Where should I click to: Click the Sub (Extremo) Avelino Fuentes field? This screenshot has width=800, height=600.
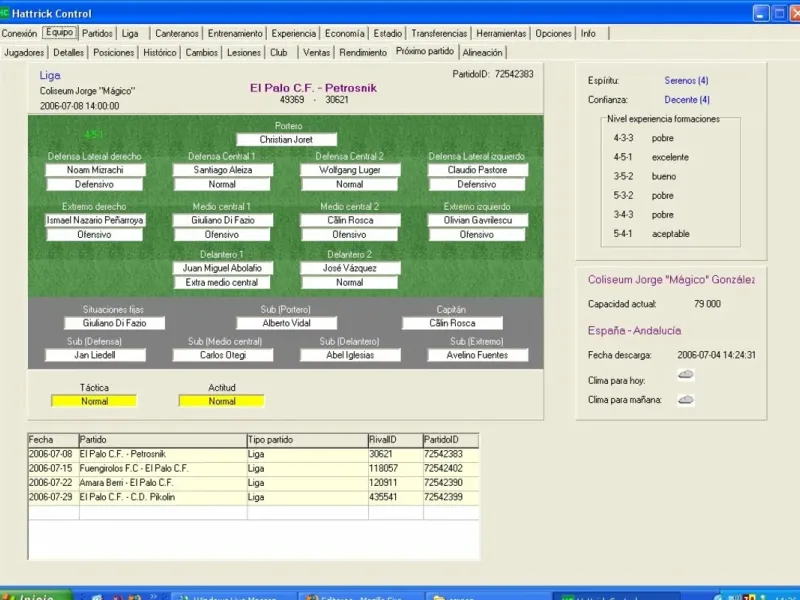pos(478,355)
